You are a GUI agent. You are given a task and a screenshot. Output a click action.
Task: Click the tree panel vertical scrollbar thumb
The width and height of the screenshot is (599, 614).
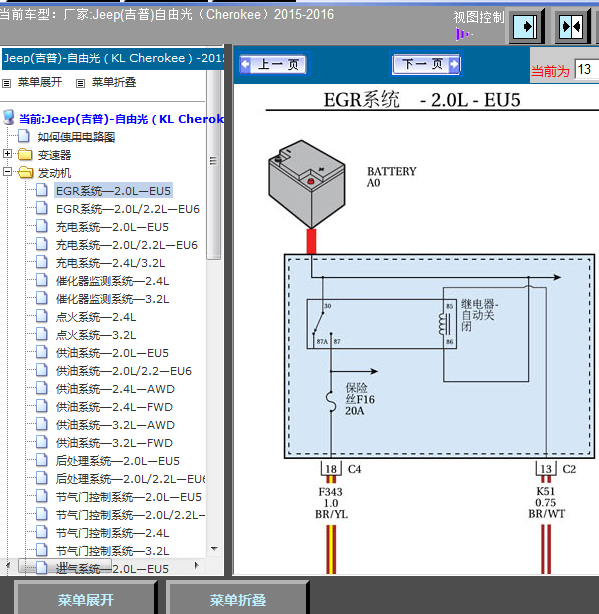(213, 164)
